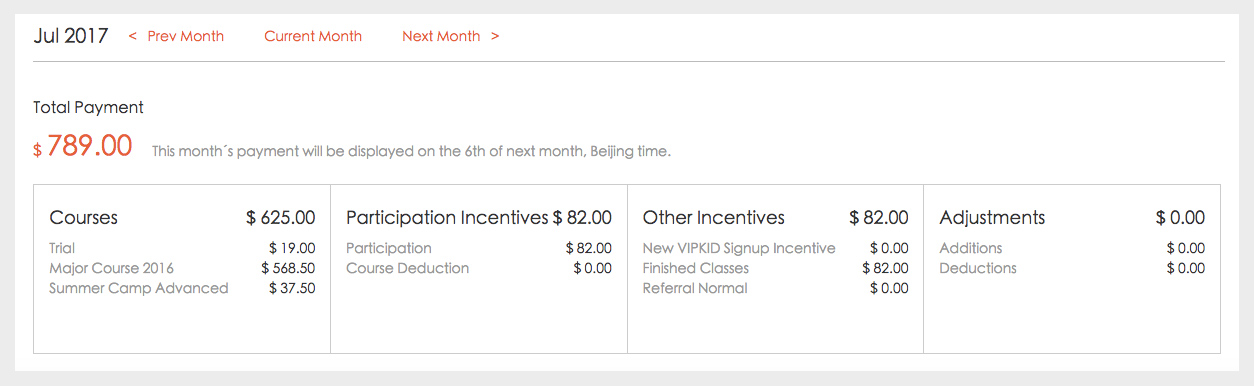The height and width of the screenshot is (386, 1254).
Task: Click the Deductions adjustment row
Action: click(x=1072, y=268)
